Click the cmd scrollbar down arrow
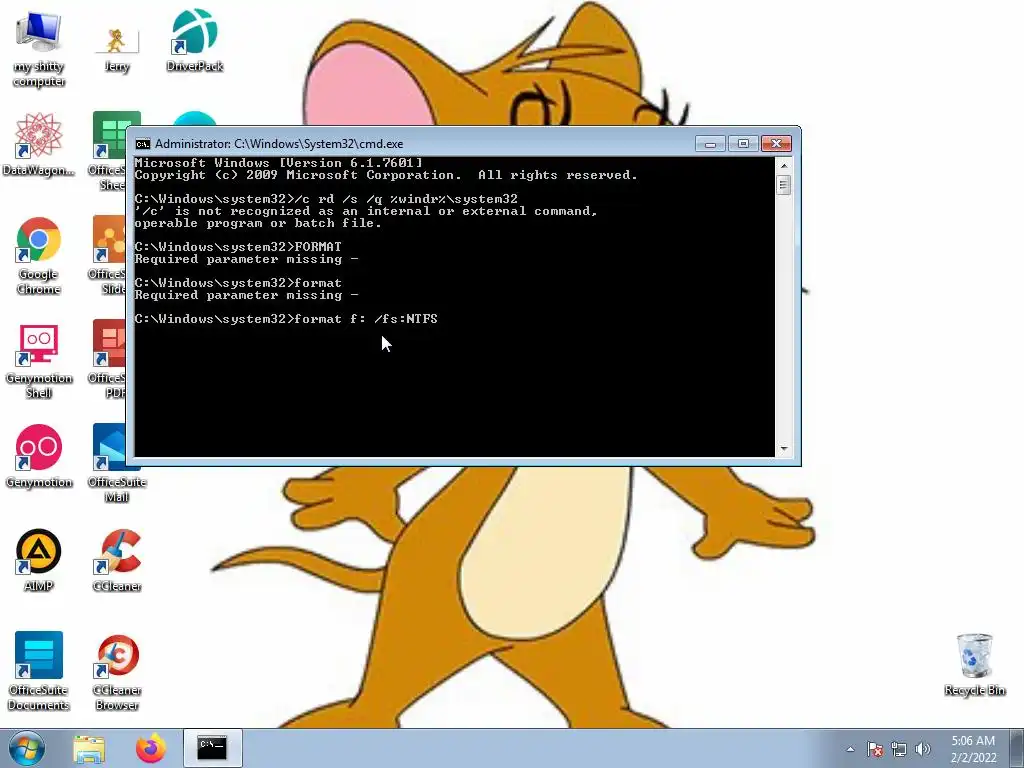The width and height of the screenshot is (1024, 768). (784, 449)
